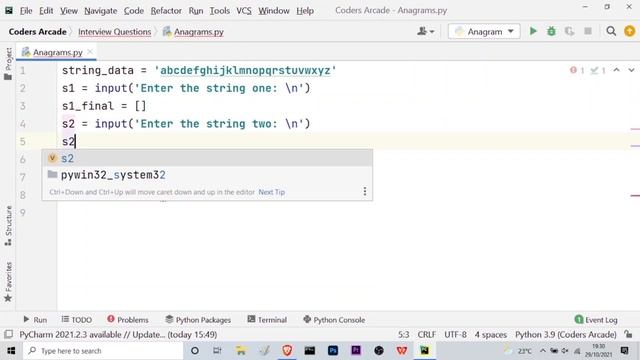The width and height of the screenshot is (640, 360).
Task: Open the Python Packages tool window
Action: 198,320
